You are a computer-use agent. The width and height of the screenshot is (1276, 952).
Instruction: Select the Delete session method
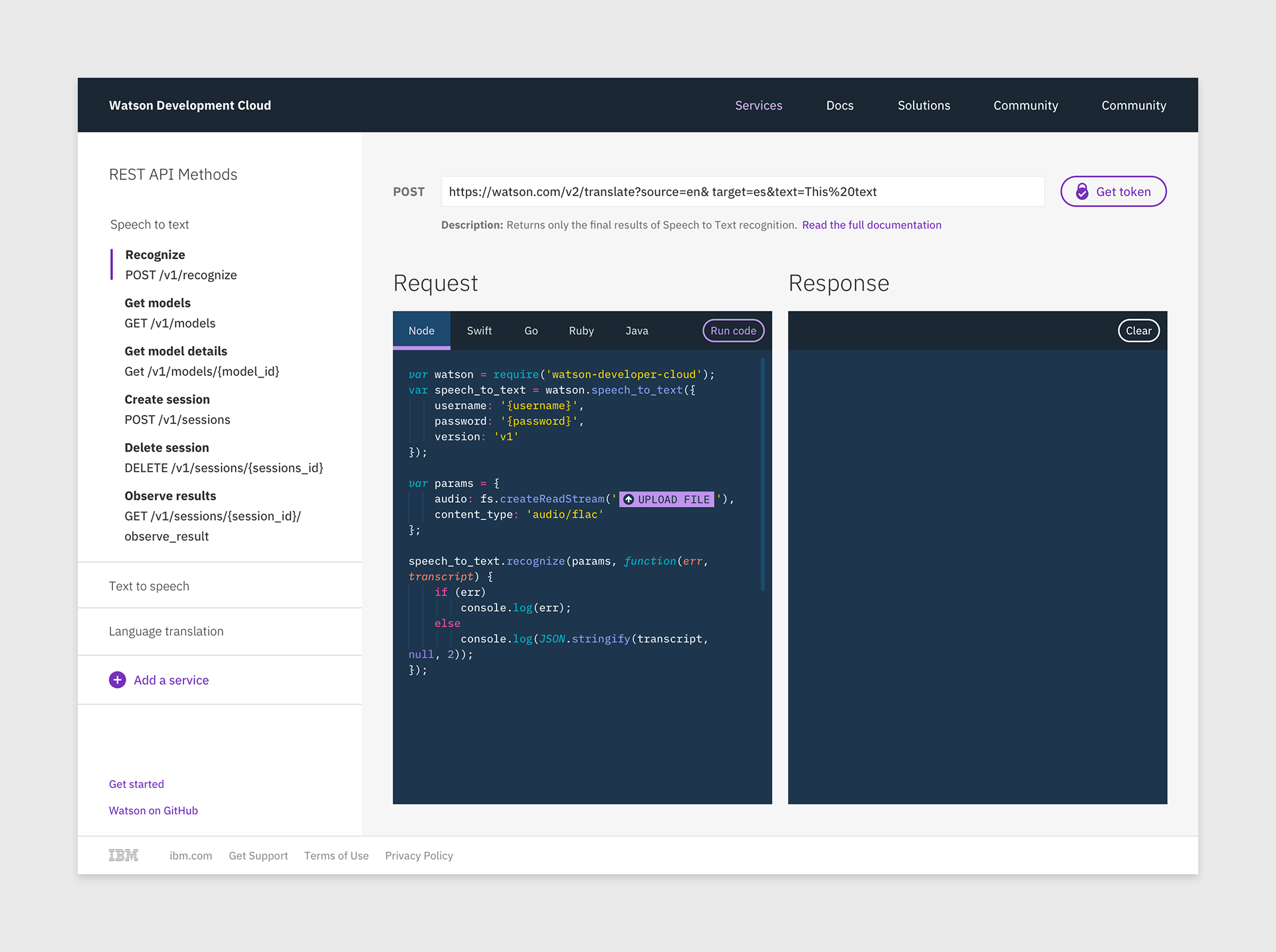click(x=223, y=458)
